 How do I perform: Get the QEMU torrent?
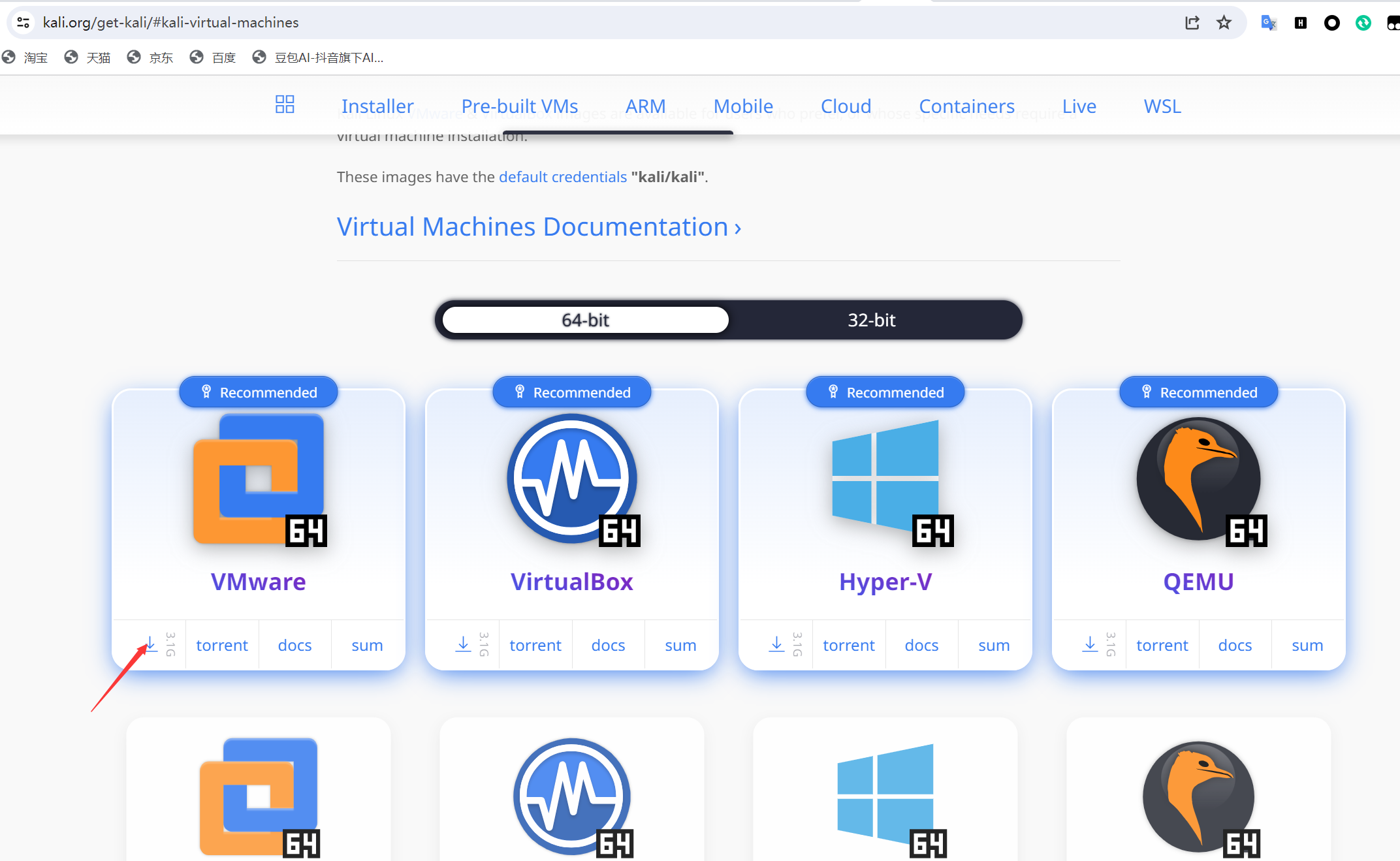(1162, 645)
